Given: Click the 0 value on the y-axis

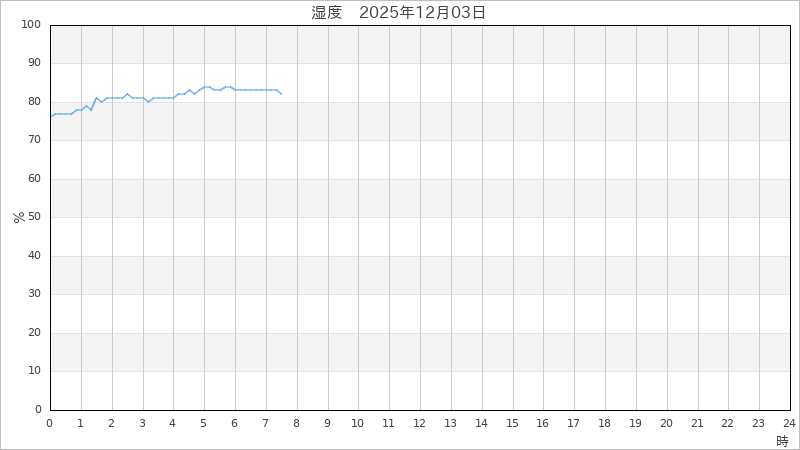Looking at the screenshot, I should click(x=38, y=409).
